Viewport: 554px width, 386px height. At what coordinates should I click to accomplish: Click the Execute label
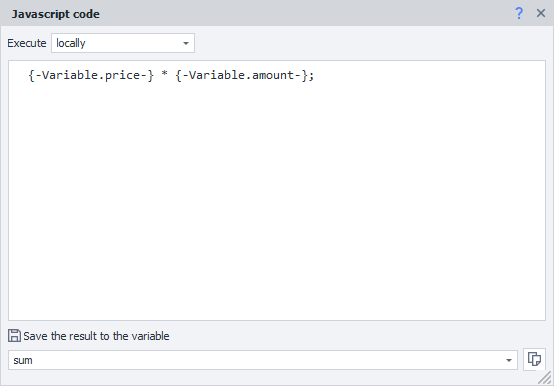(26, 43)
